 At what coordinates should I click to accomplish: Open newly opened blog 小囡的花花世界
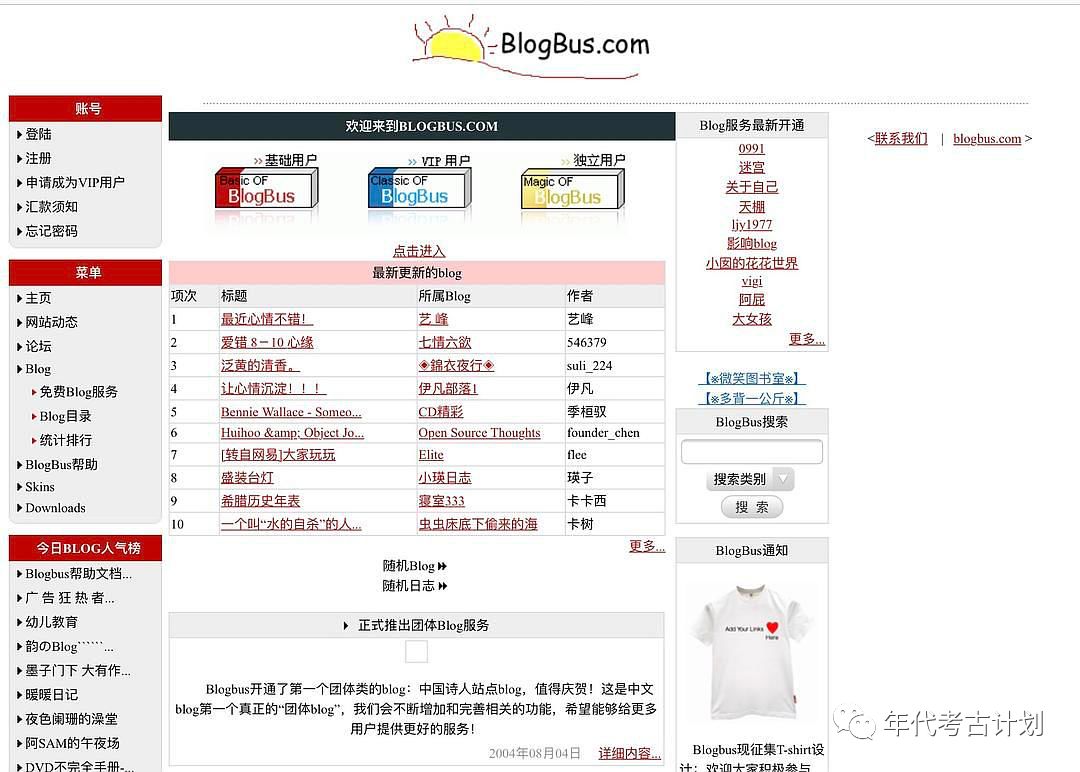751,263
